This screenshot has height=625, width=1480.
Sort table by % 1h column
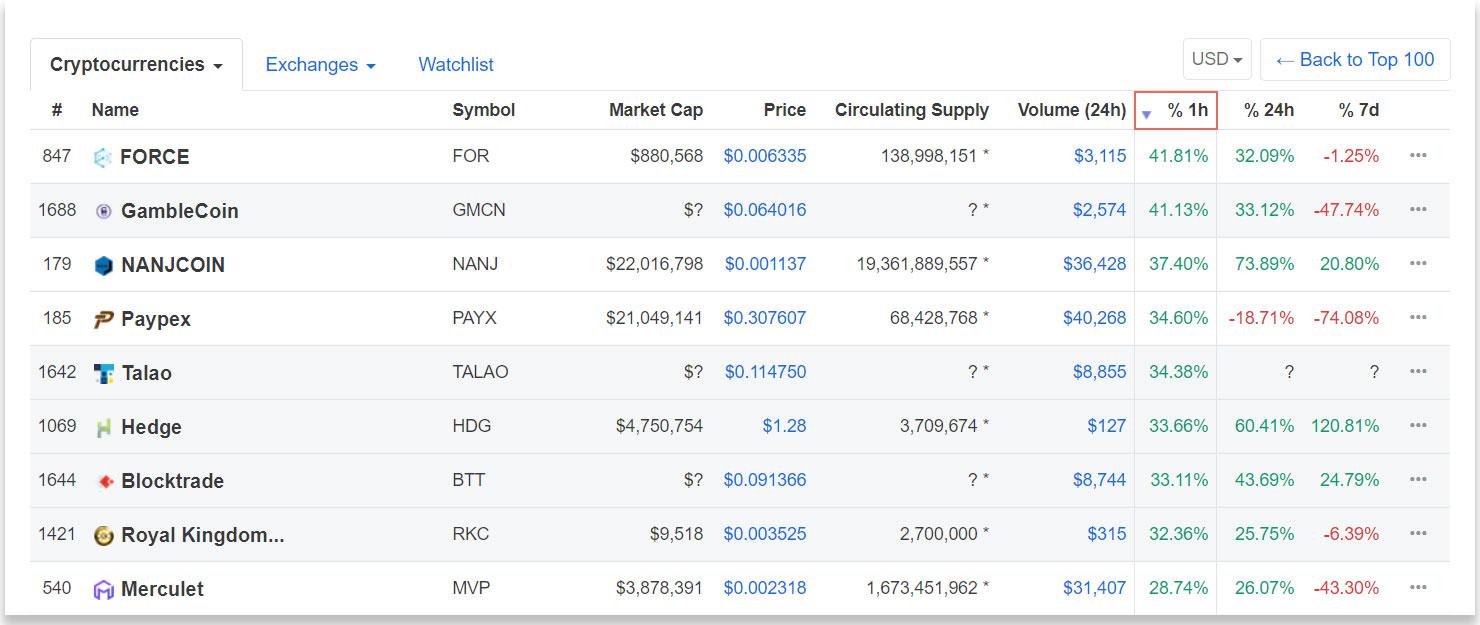pos(1176,110)
